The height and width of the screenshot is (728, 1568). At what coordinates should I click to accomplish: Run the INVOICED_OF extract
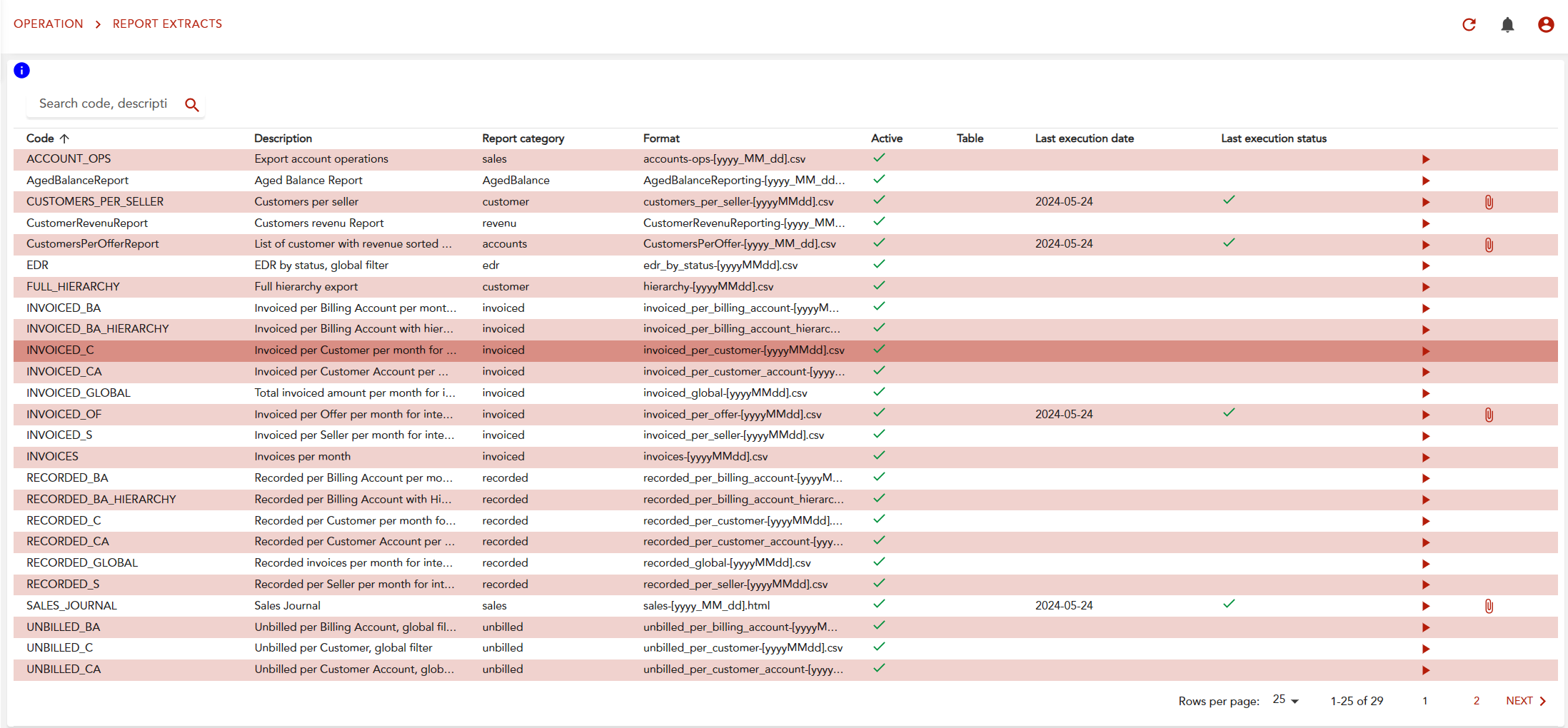click(x=1426, y=415)
